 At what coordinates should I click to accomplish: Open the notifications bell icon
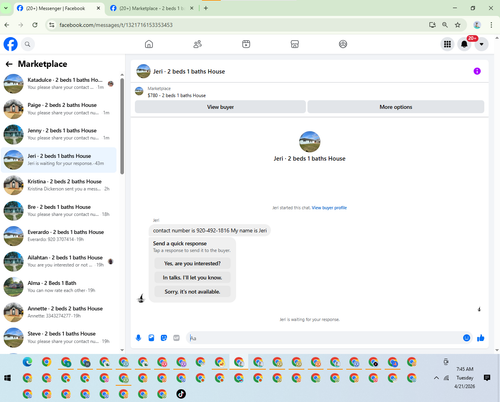pos(464,44)
